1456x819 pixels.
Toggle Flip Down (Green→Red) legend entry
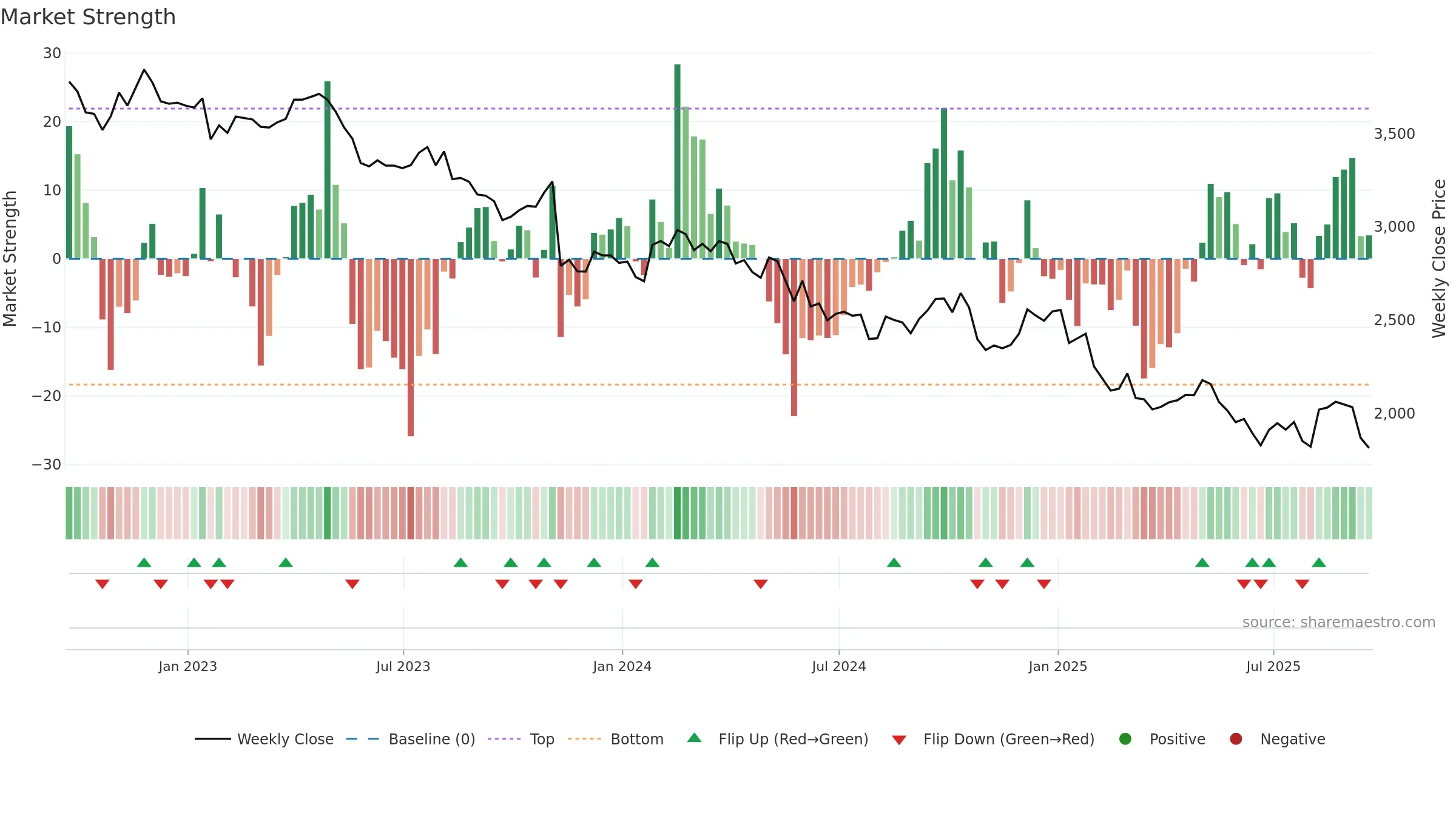point(993,739)
